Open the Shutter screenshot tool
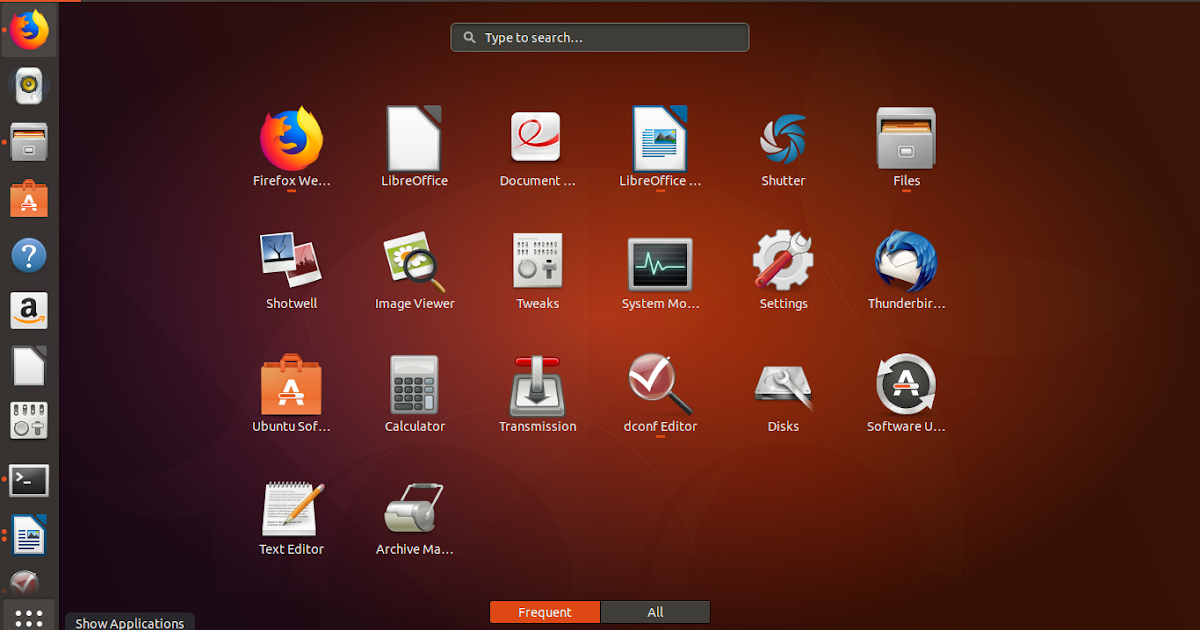The height and width of the screenshot is (630, 1200). click(783, 140)
